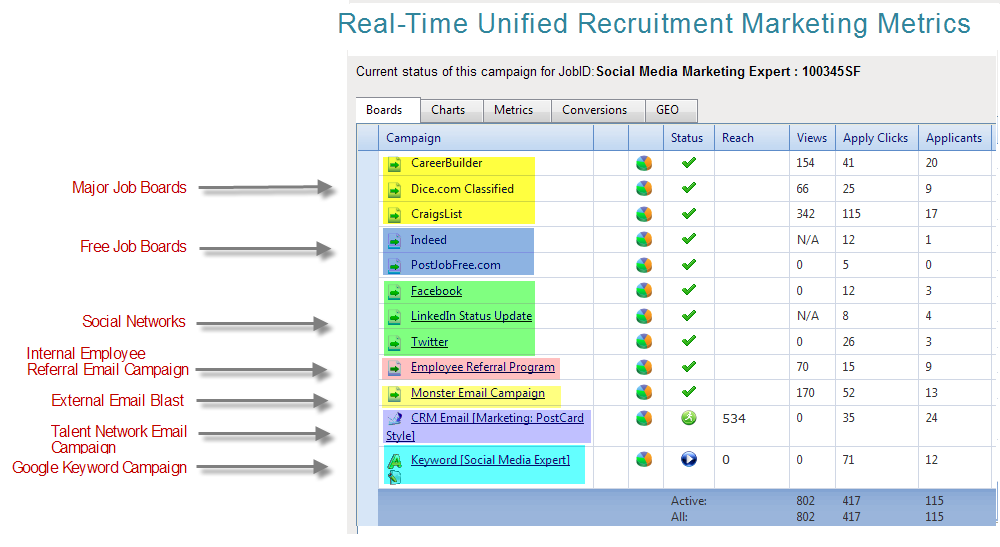Image resolution: width=1000 pixels, height=547 pixels.
Task: Click the Twitter row's green arrow icon
Action: pos(395,343)
